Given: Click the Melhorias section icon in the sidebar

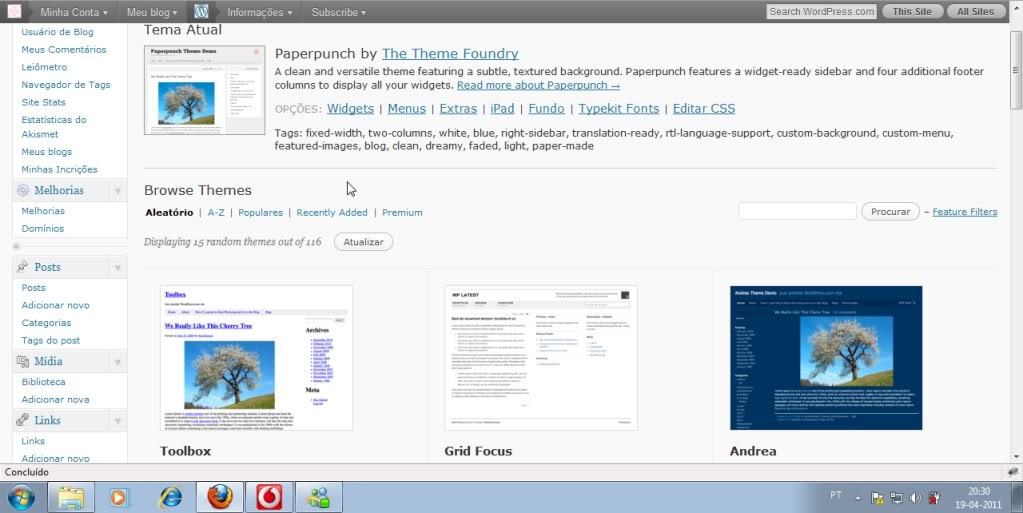Looking at the screenshot, I should coord(21,190).
